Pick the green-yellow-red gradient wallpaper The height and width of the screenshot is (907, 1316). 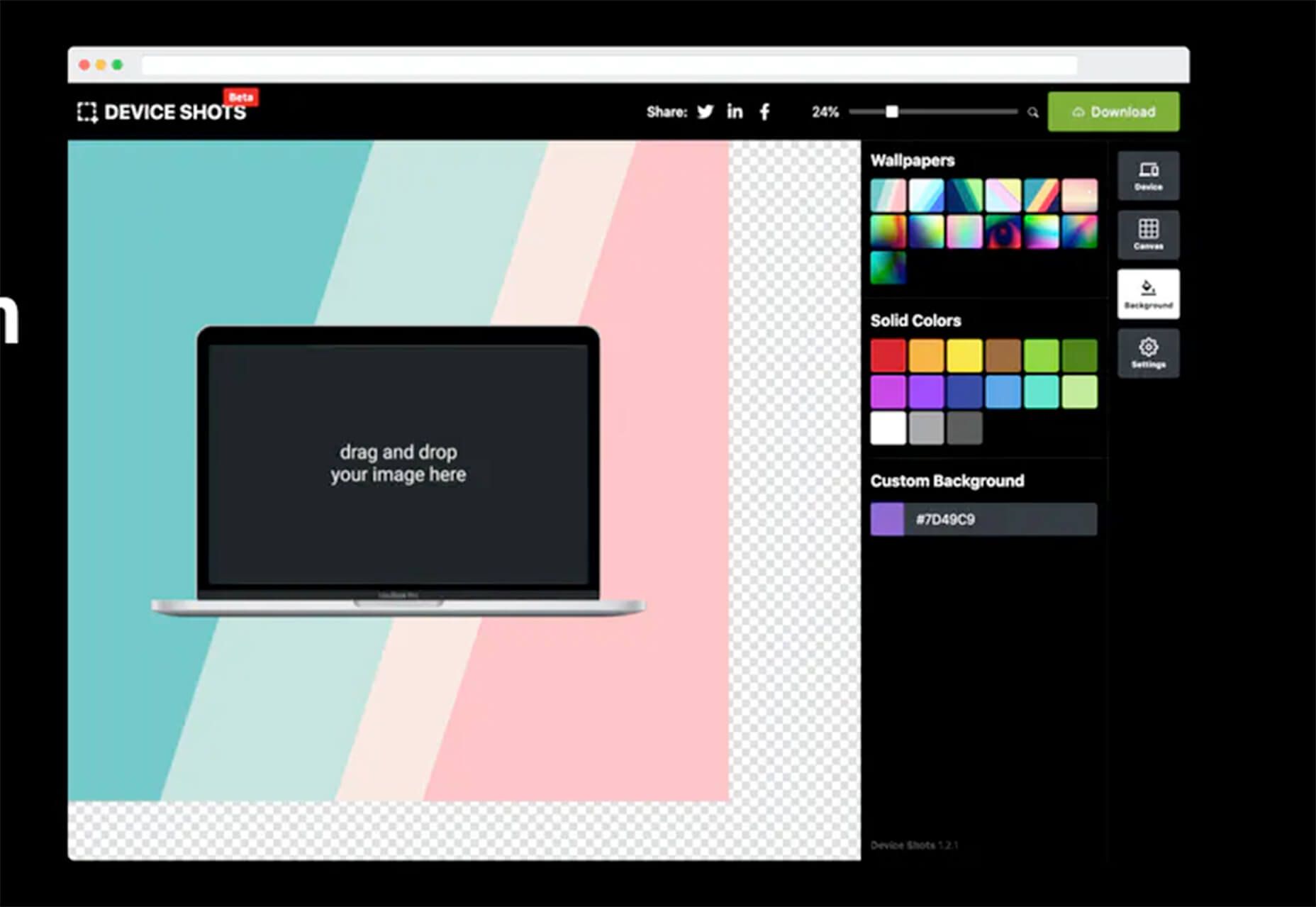pyautogui.click(x=888, y=232)
